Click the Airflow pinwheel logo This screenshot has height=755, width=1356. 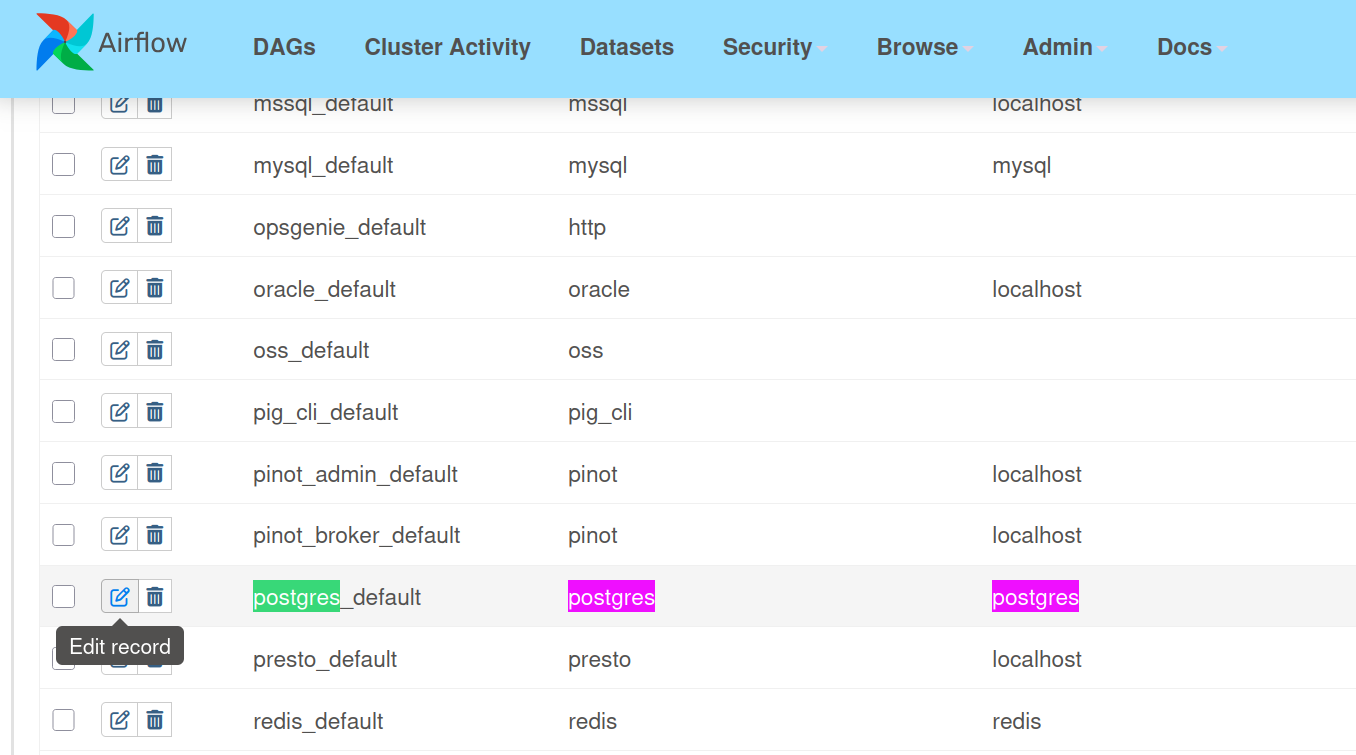tap(65, 43)
